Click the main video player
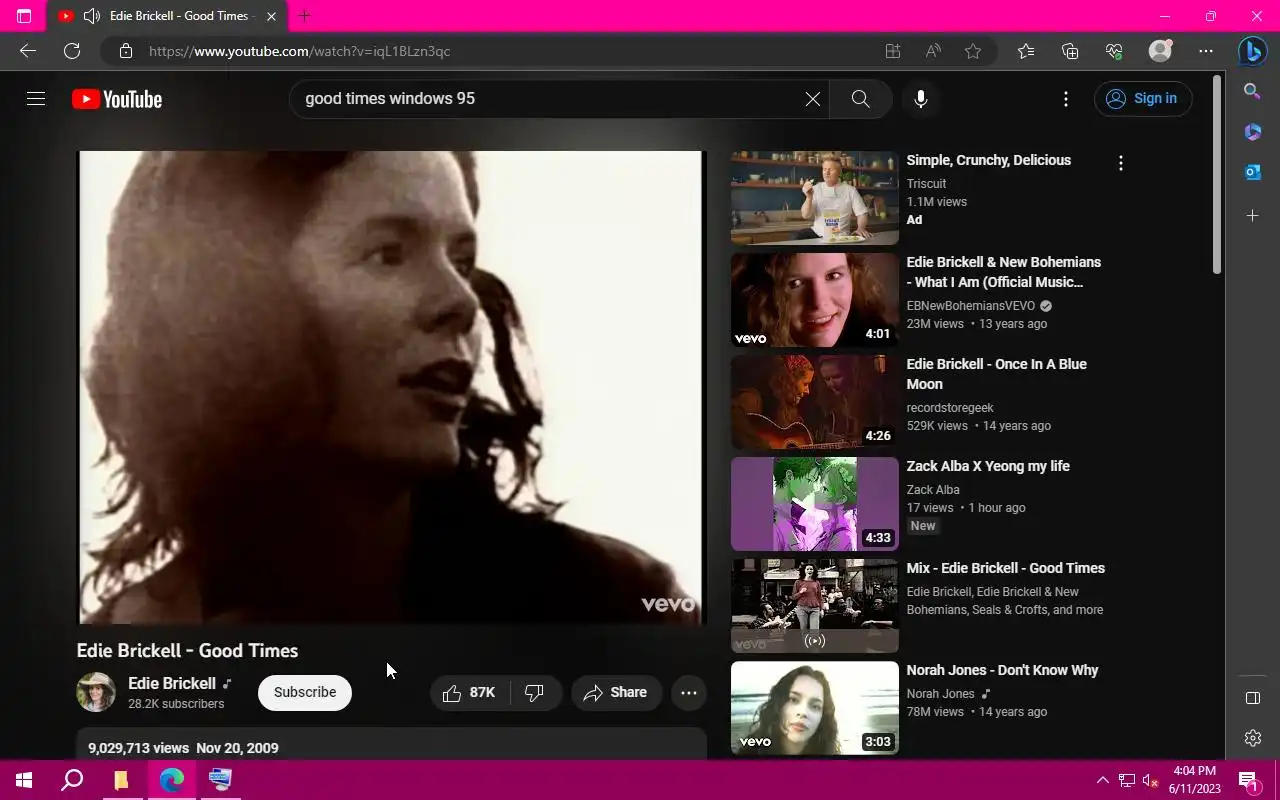Screen dimensions: 1280x800 click(392, 388)
